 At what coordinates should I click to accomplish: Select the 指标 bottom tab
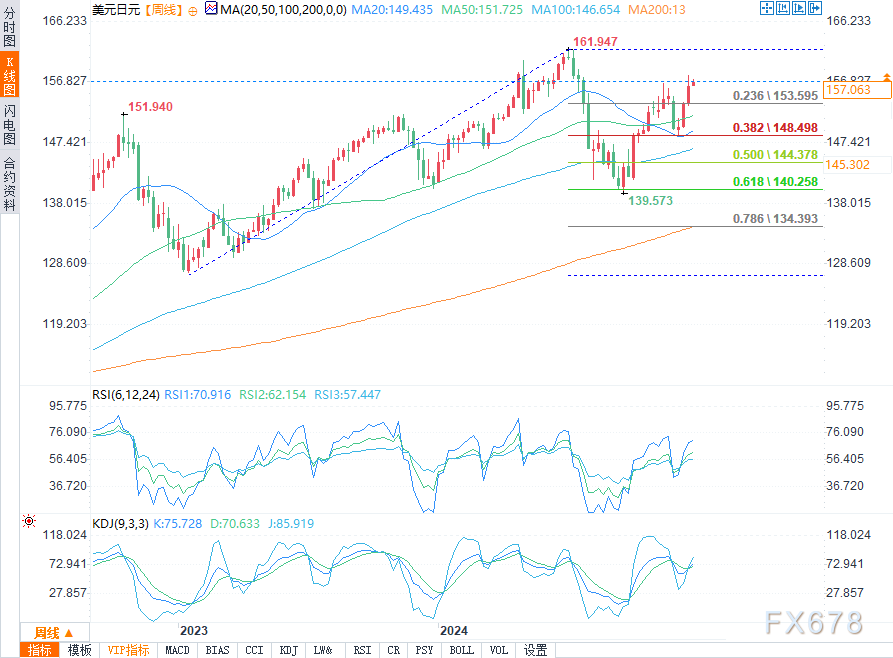pos(39,650)
